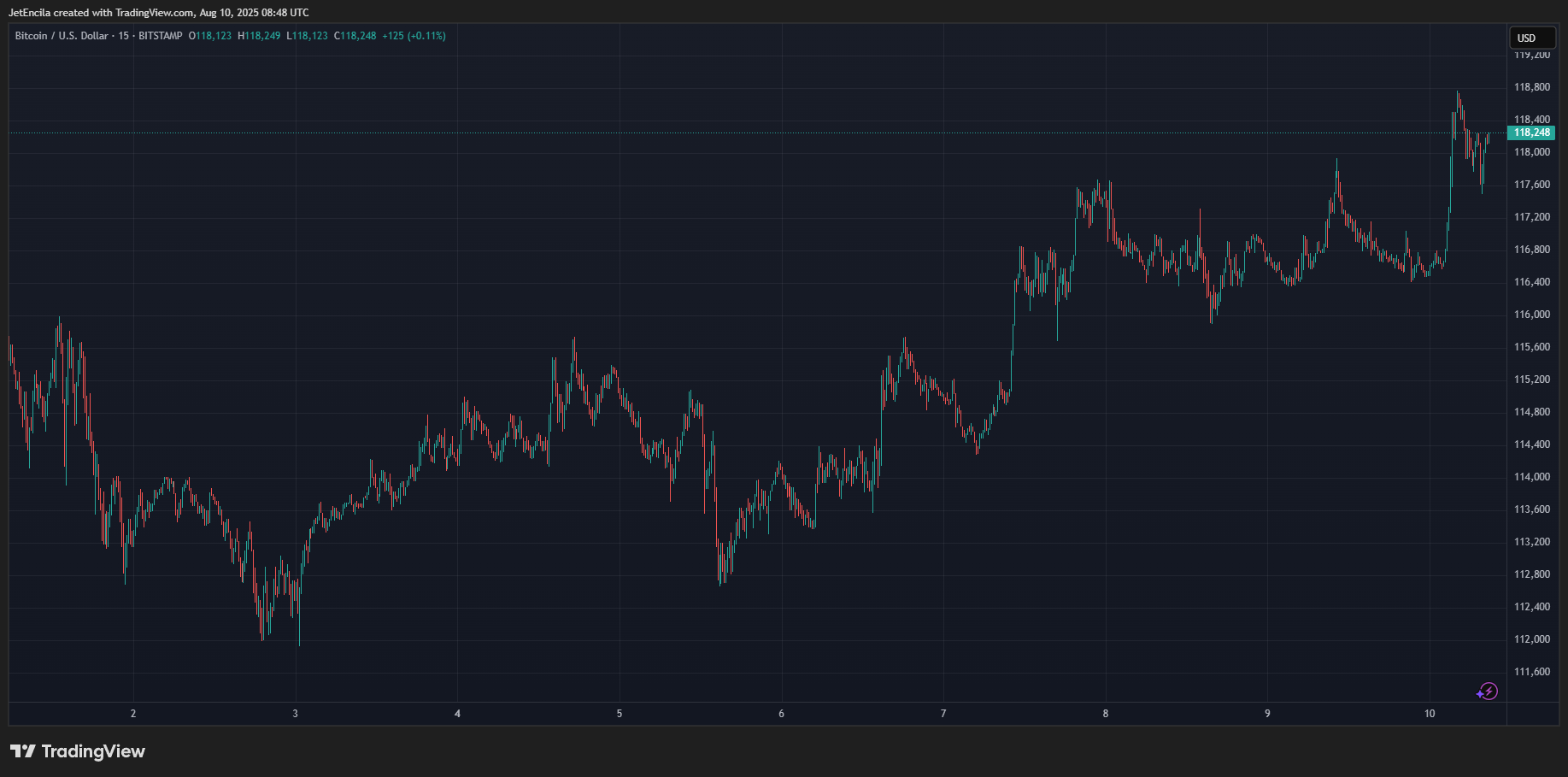Viewport: 1568px width, 777px height.
Task: Click the date 6 on the time axis
Action: [x=781, y=714]
